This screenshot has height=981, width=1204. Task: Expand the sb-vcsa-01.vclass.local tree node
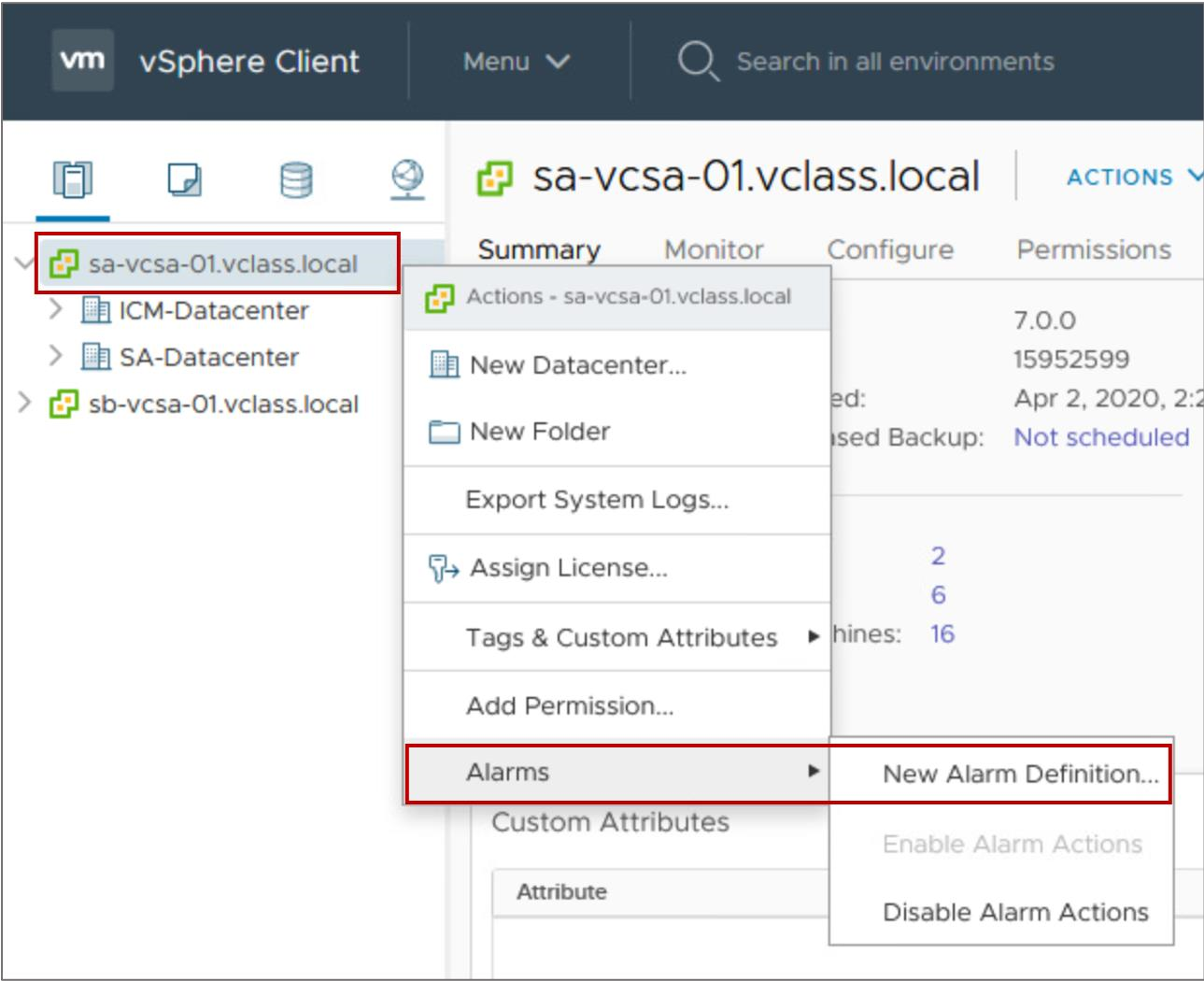click(x=25, y=403)
